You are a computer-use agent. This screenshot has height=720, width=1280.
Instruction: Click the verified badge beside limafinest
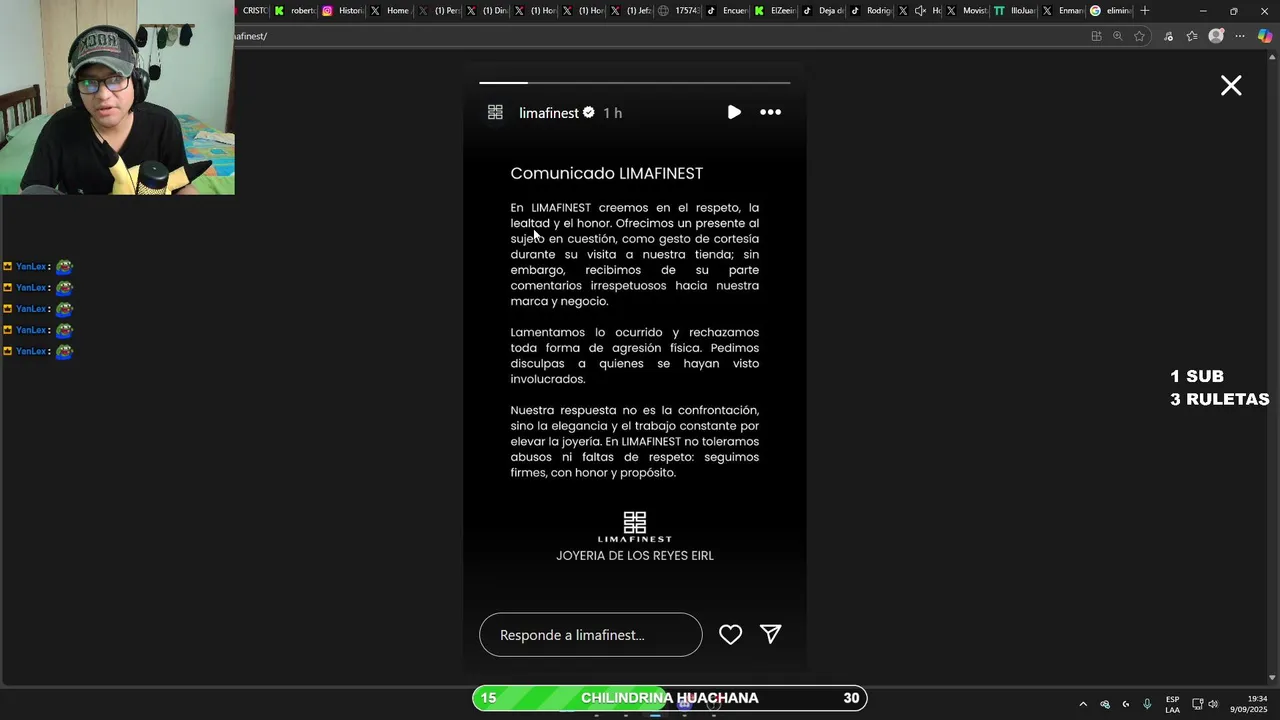click(x=589, y=112)
